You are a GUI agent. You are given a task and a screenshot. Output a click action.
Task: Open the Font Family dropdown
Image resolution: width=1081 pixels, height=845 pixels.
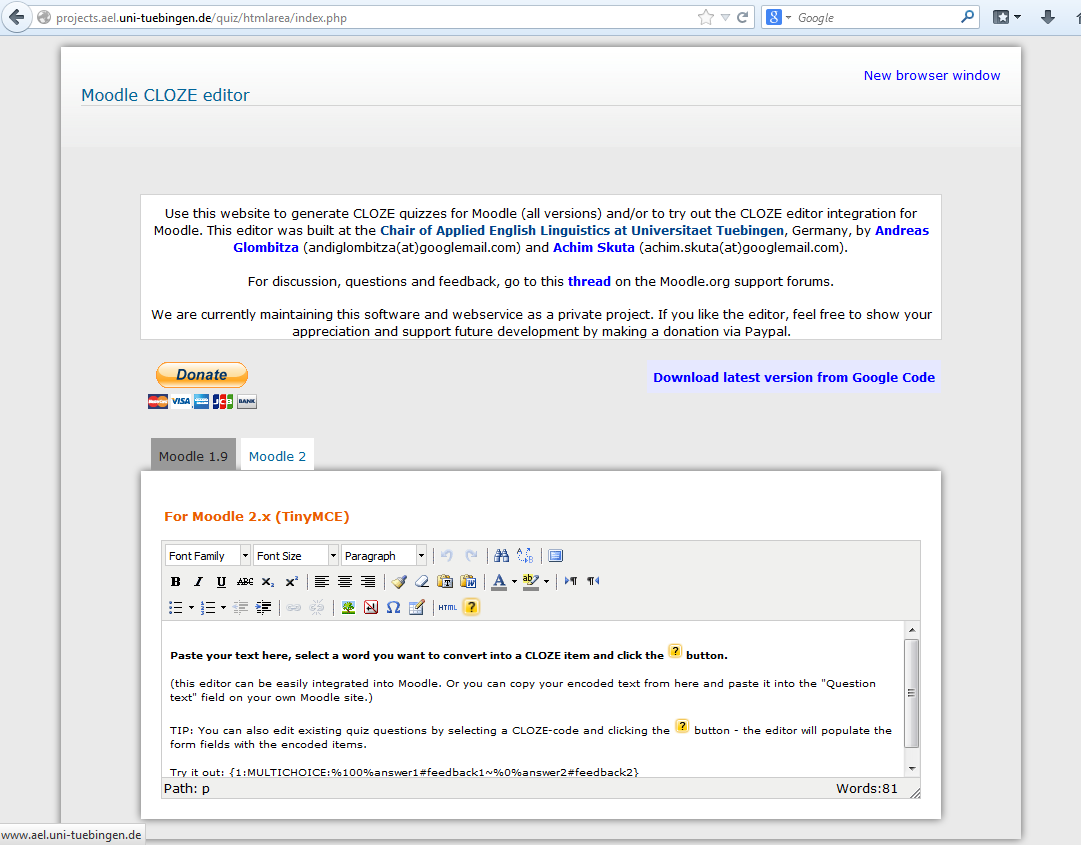tap(205, 555)
